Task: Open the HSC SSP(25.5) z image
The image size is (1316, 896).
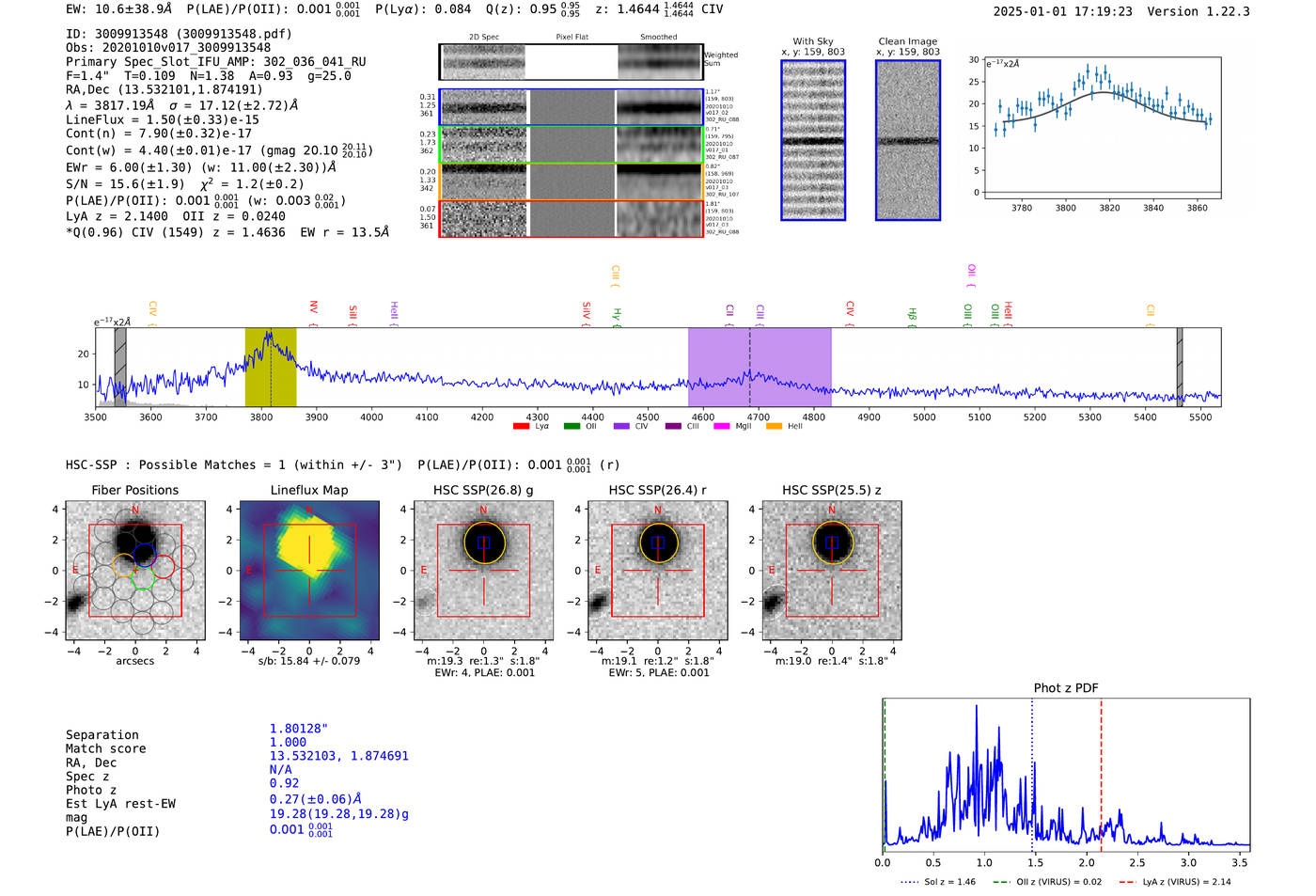Action: (x=832, y=571)
